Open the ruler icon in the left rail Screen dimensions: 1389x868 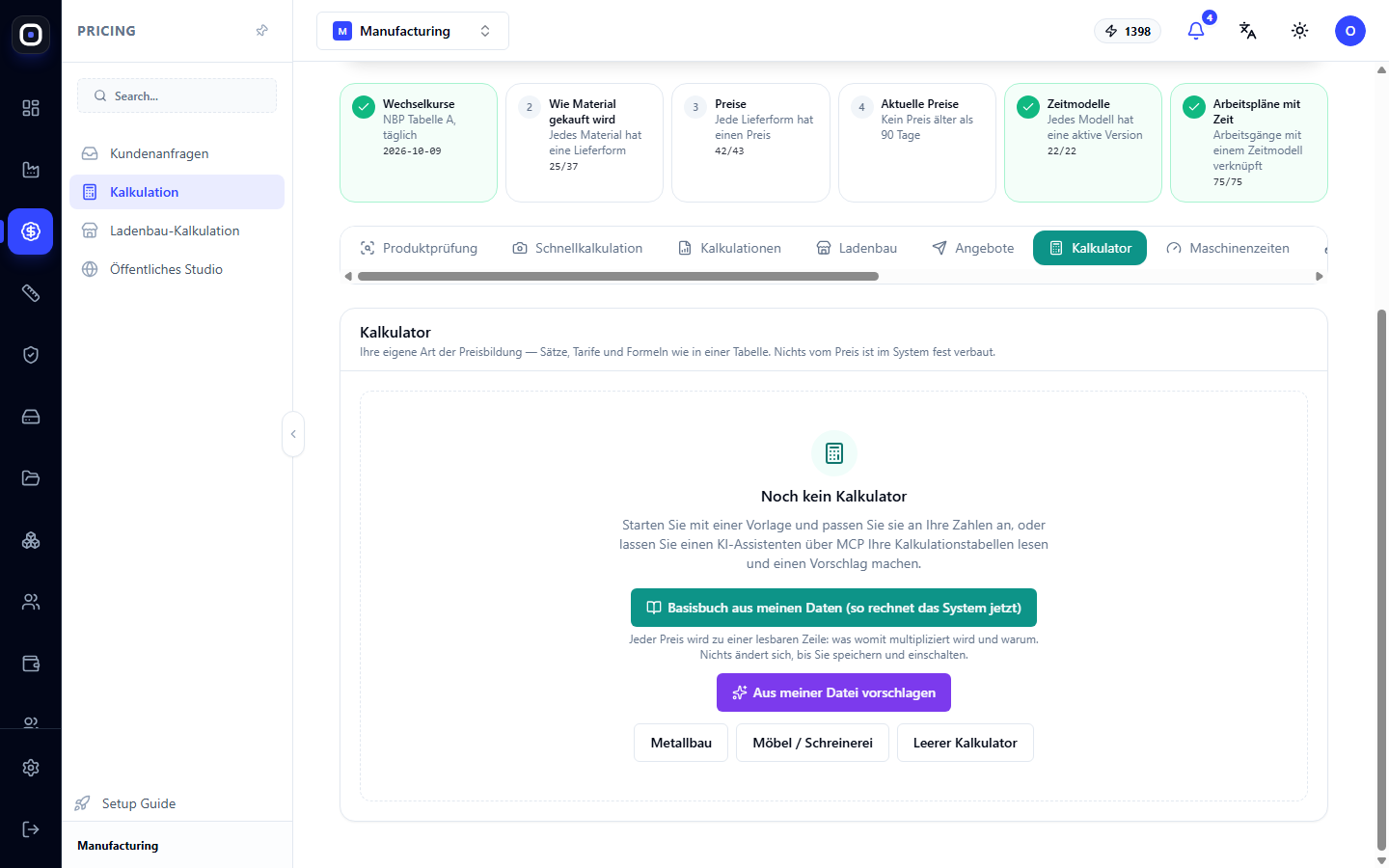[x=31, y=293]
